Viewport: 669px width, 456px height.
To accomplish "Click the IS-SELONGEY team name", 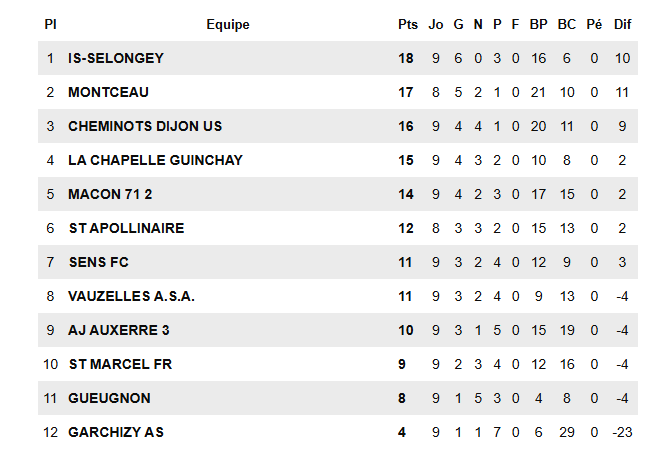I will (115, 58).
